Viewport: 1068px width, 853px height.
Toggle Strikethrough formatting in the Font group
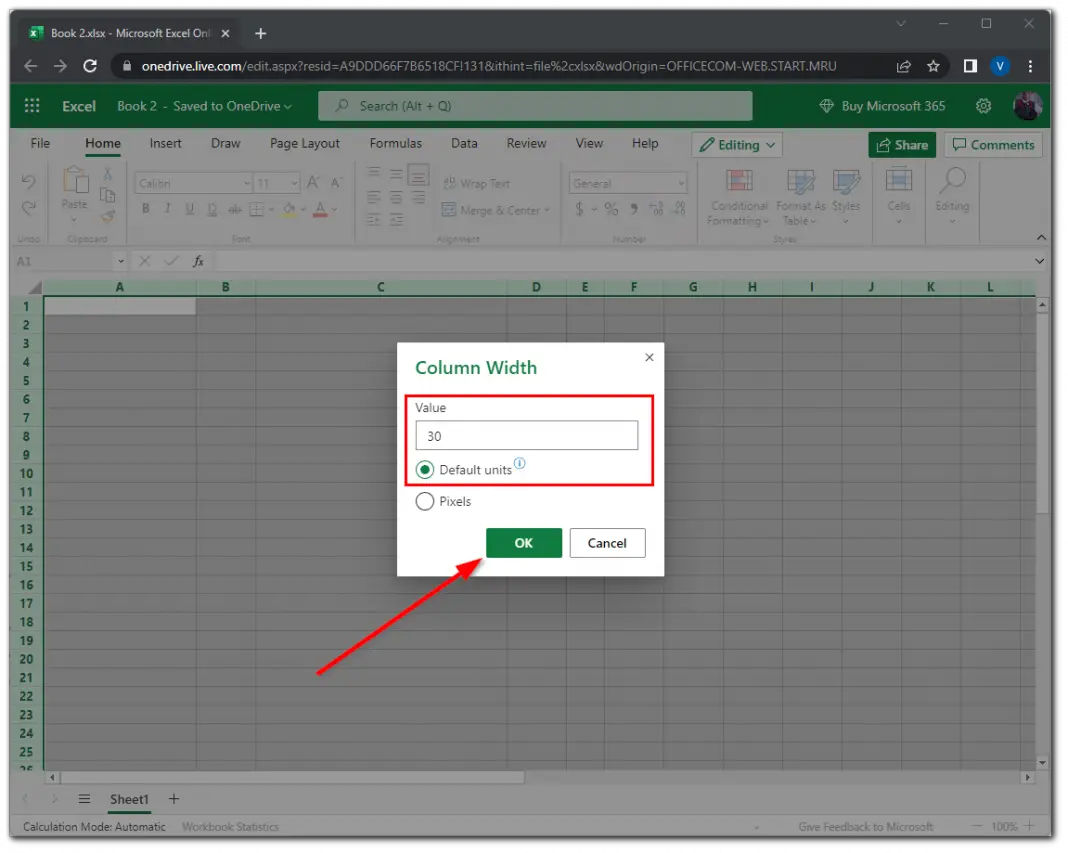coord(234,209)
